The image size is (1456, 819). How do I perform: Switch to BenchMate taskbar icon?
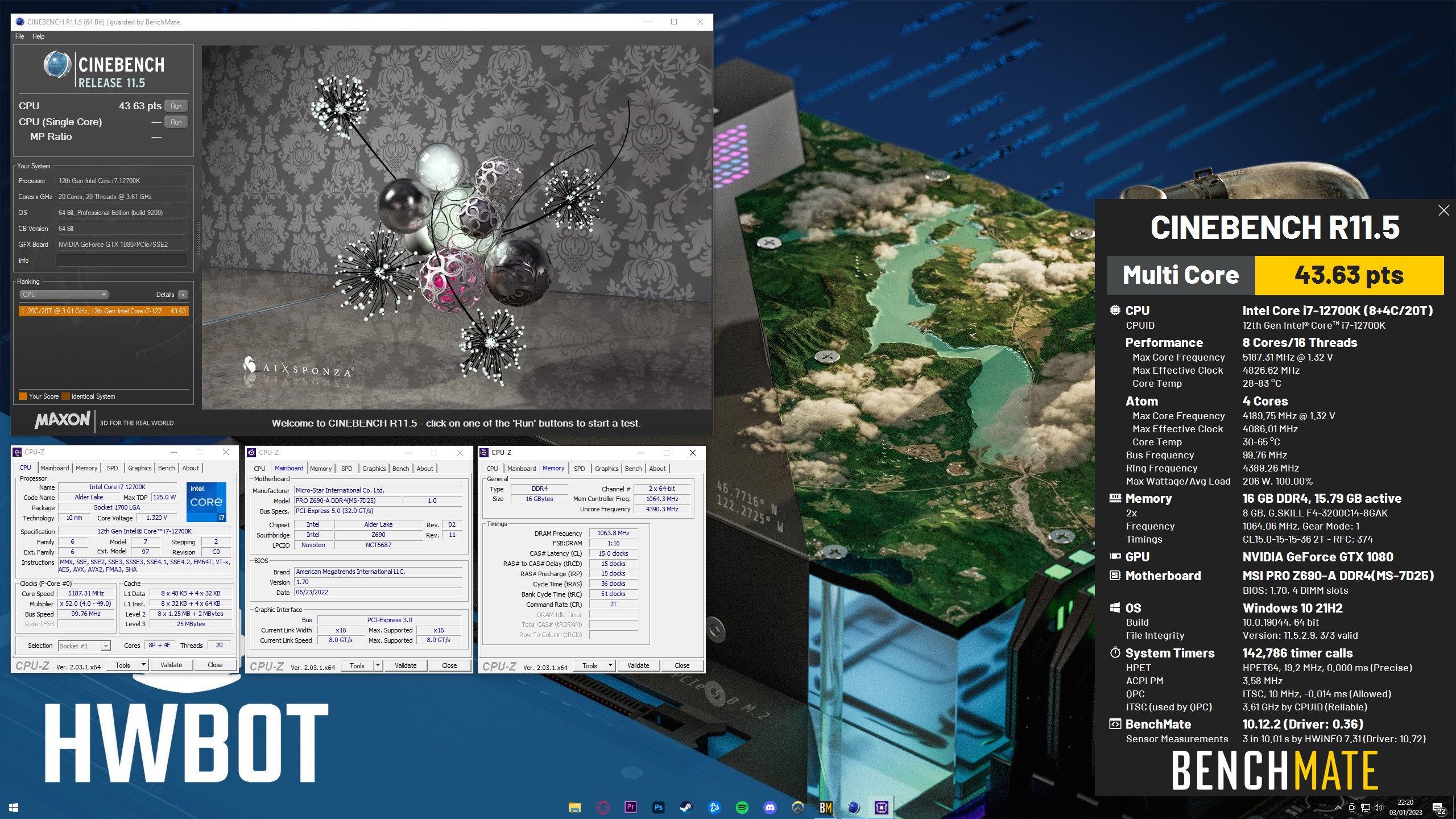pos(825,807)
